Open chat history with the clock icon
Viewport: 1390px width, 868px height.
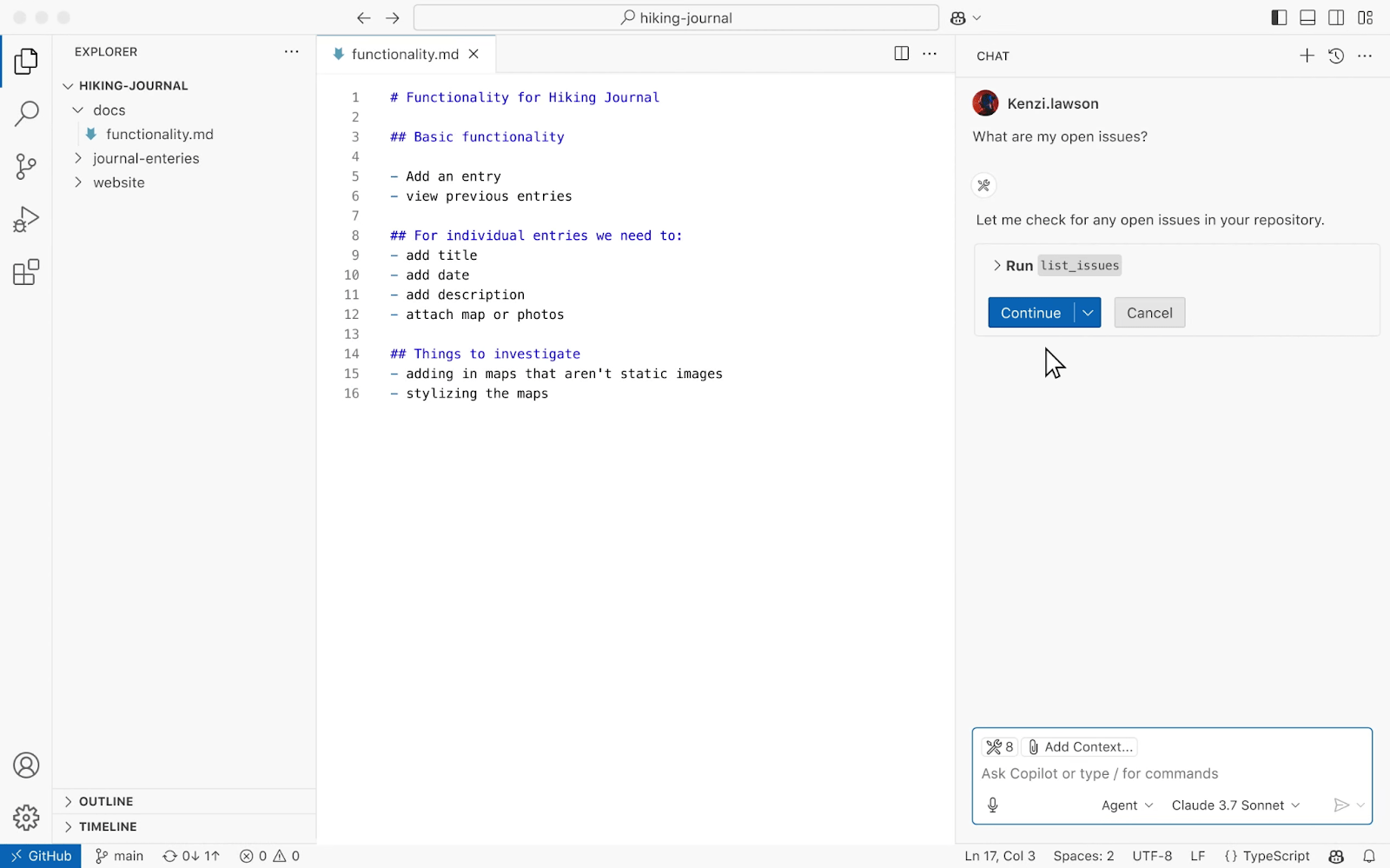click(1336, 55)
